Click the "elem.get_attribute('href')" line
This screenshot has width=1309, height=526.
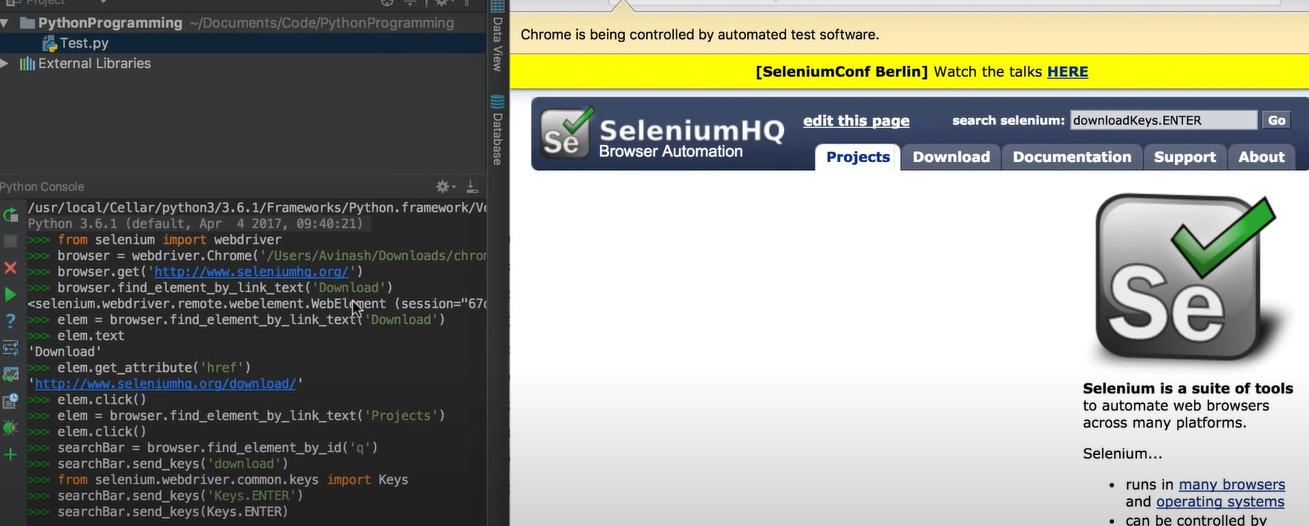[x=154, y=368]
